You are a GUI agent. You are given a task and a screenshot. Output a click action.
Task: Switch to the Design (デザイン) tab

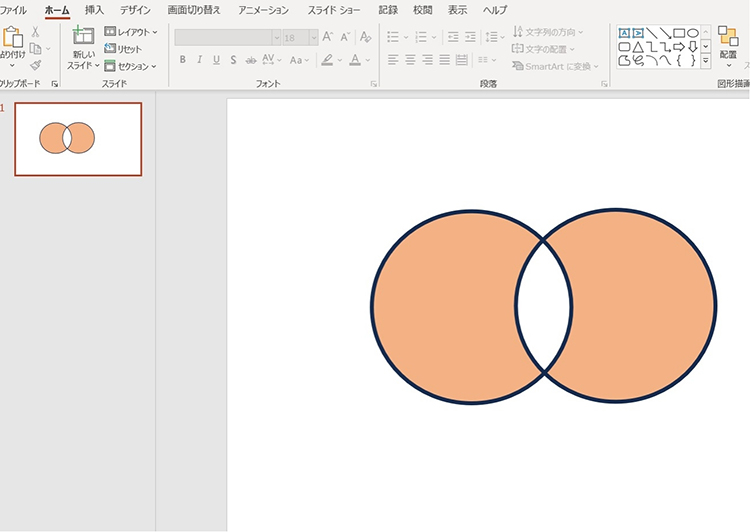tap(135, 10)
